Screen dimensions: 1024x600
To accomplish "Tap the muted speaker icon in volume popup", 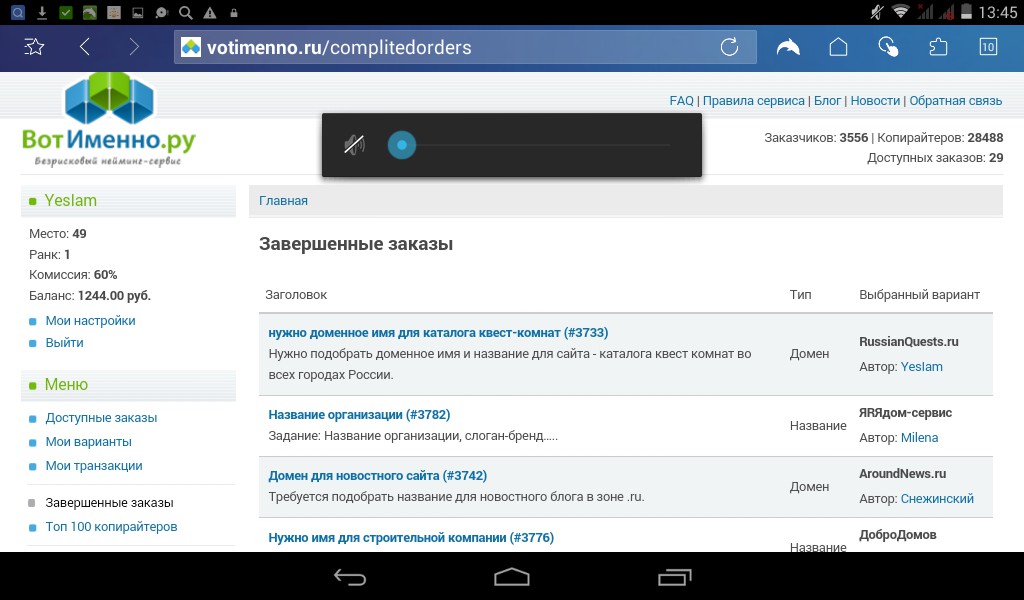I will (x=355, y=144).
